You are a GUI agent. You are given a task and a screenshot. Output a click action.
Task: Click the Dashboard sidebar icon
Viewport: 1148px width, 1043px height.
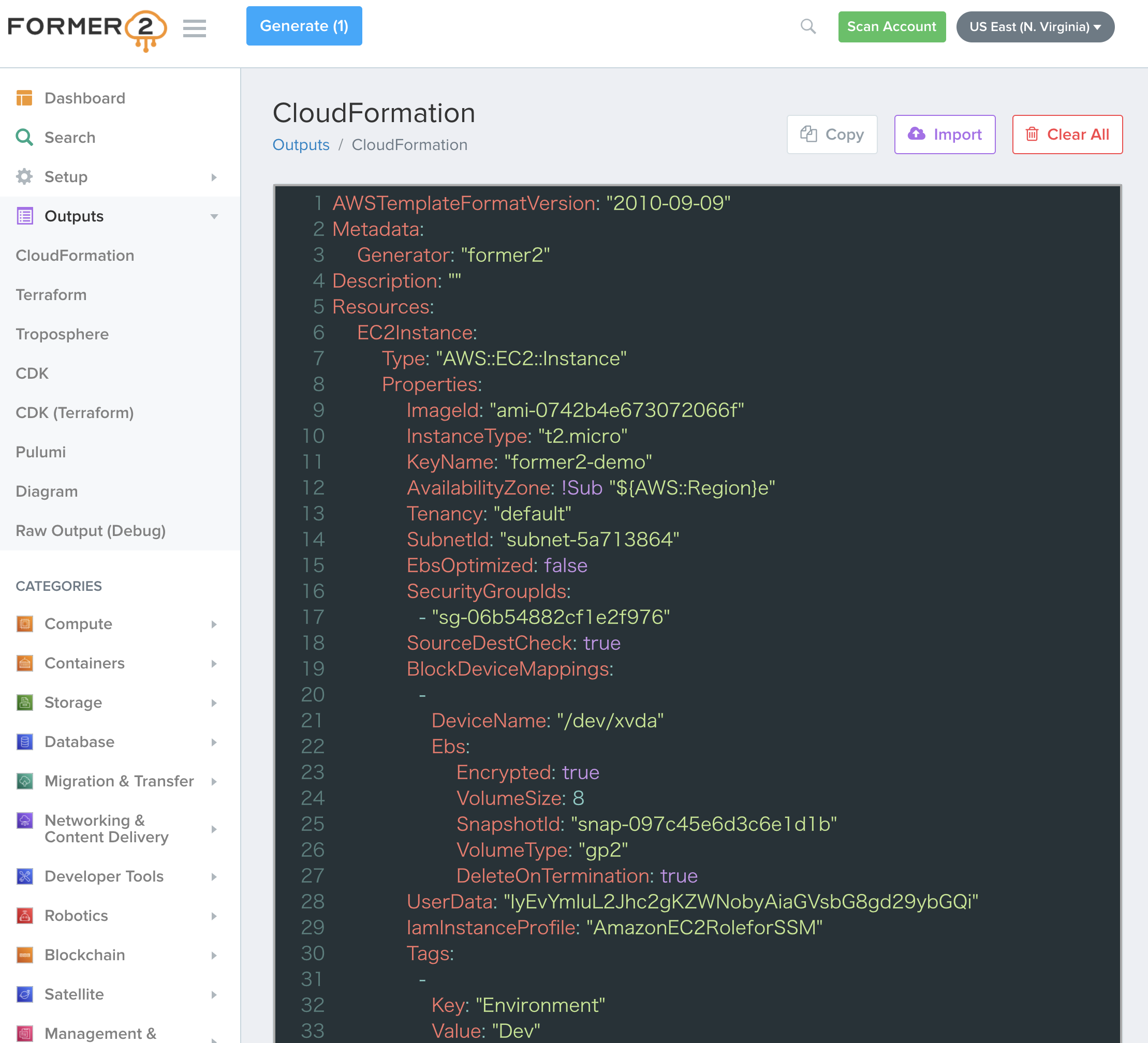click(24, 98)
